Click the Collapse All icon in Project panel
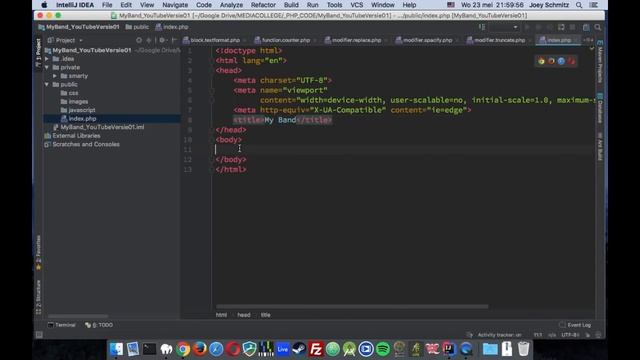This screenshot has height=360, width=640. point(149,40)
